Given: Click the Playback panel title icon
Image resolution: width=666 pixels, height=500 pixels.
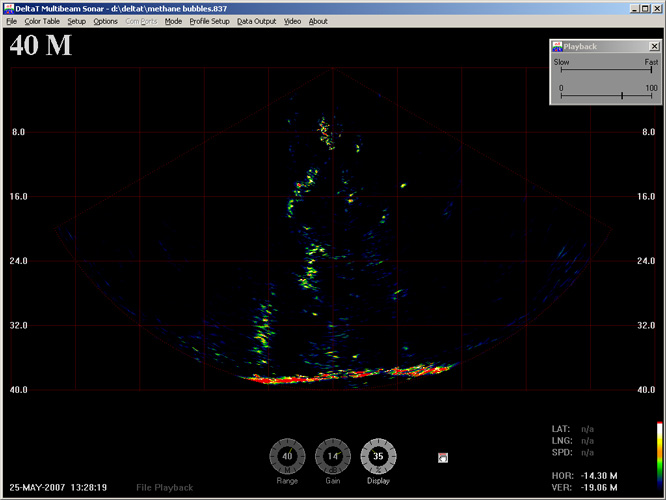Looking at the screenshot, I should tap(558, 46).
